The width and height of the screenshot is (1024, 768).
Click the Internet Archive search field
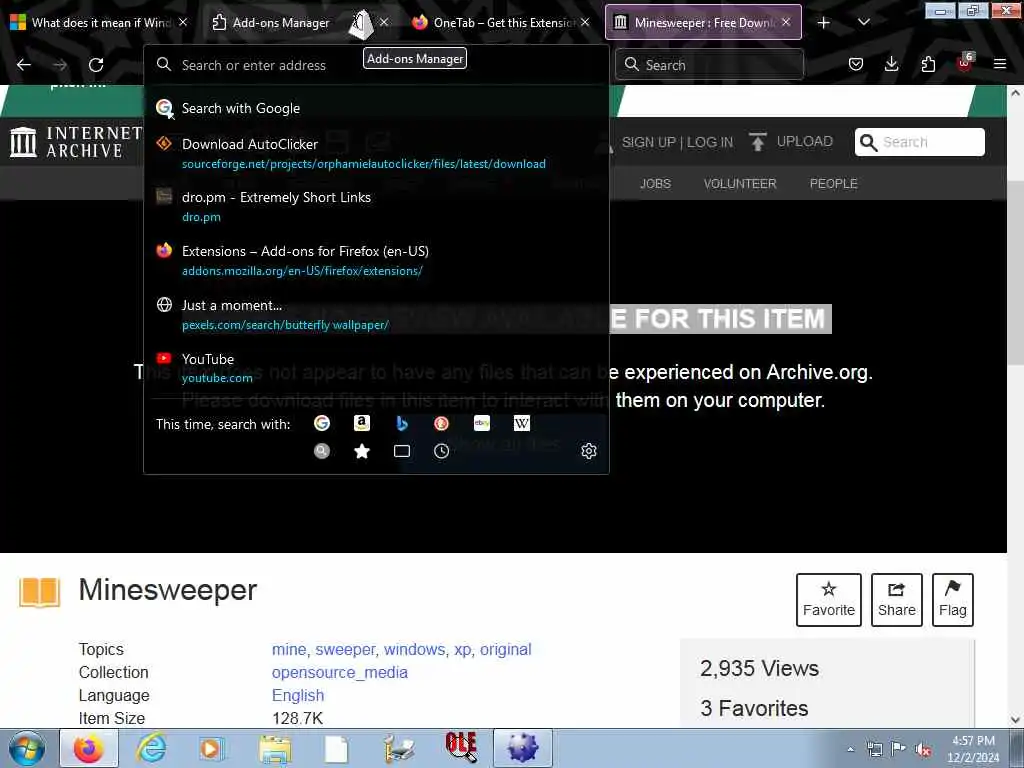click(920, 142)
